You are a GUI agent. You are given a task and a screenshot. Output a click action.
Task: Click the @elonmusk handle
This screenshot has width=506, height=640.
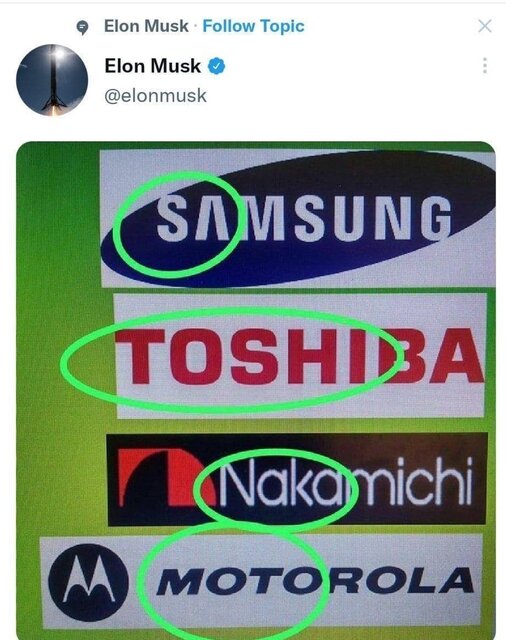tap(155, 96)
